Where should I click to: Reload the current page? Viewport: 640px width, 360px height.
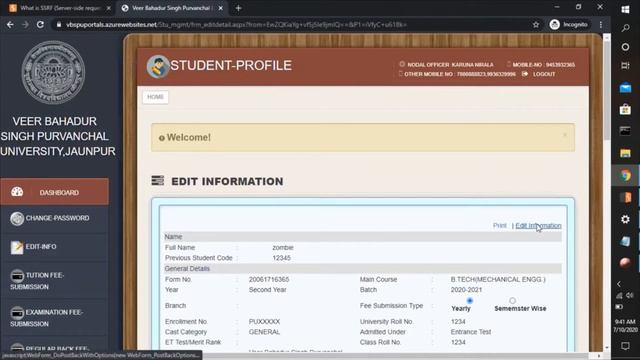coord(40,24)
